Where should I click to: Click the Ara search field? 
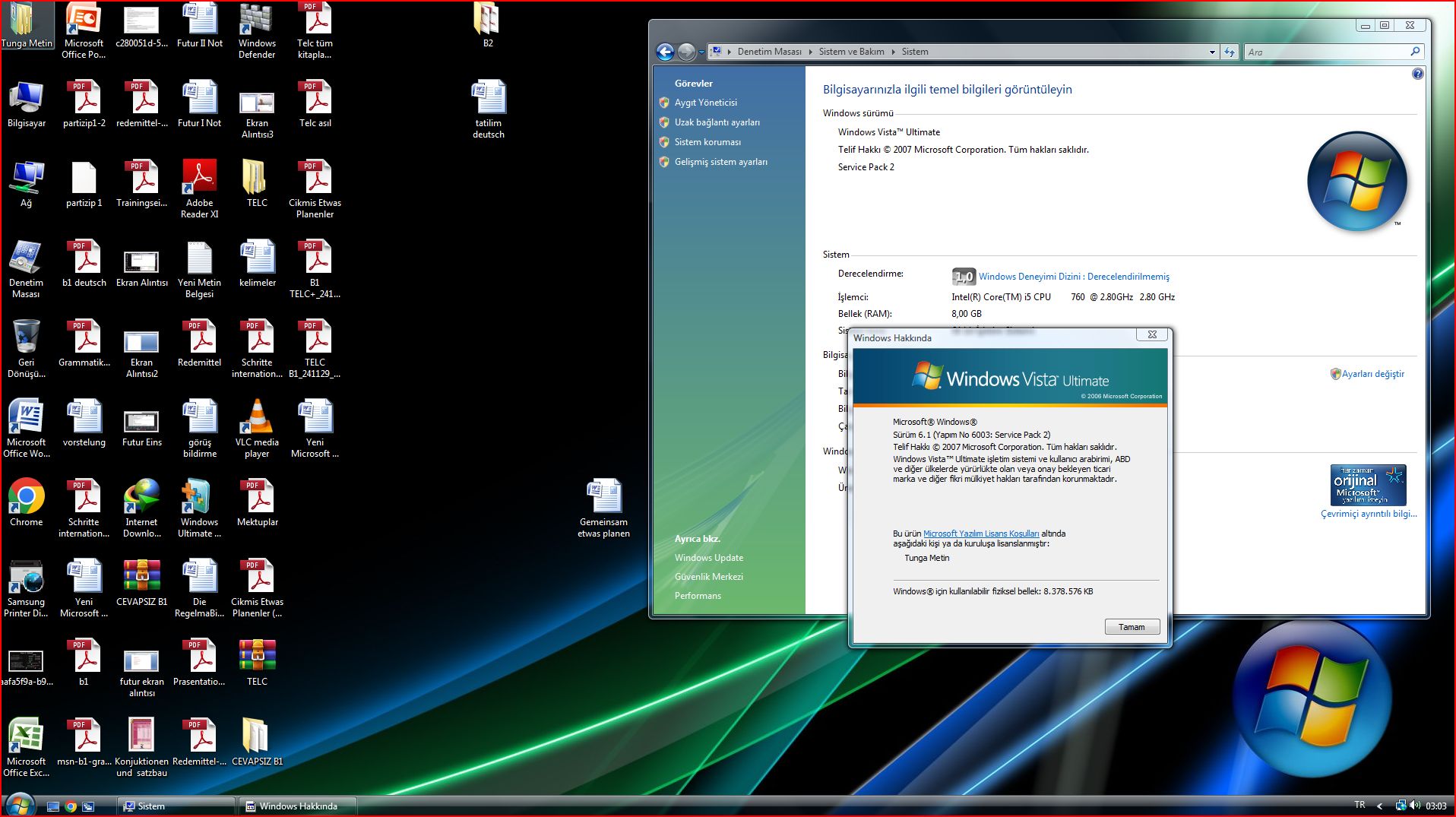(x=1327, y=52)
